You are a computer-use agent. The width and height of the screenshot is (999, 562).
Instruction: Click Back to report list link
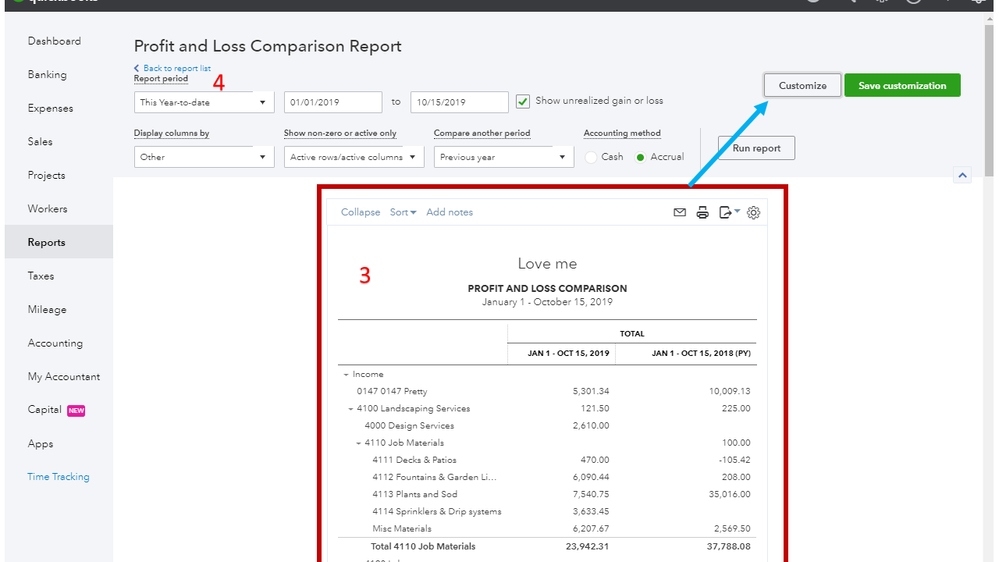pos(176,68)
